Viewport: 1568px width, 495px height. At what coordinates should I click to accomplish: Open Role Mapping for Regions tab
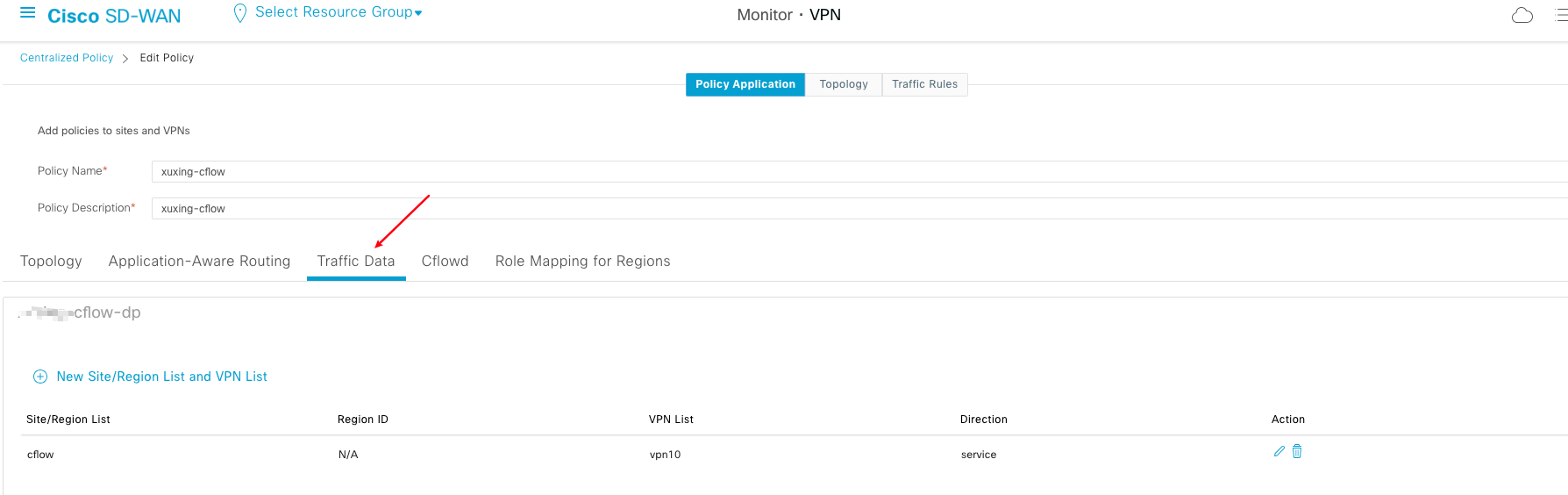582,262
